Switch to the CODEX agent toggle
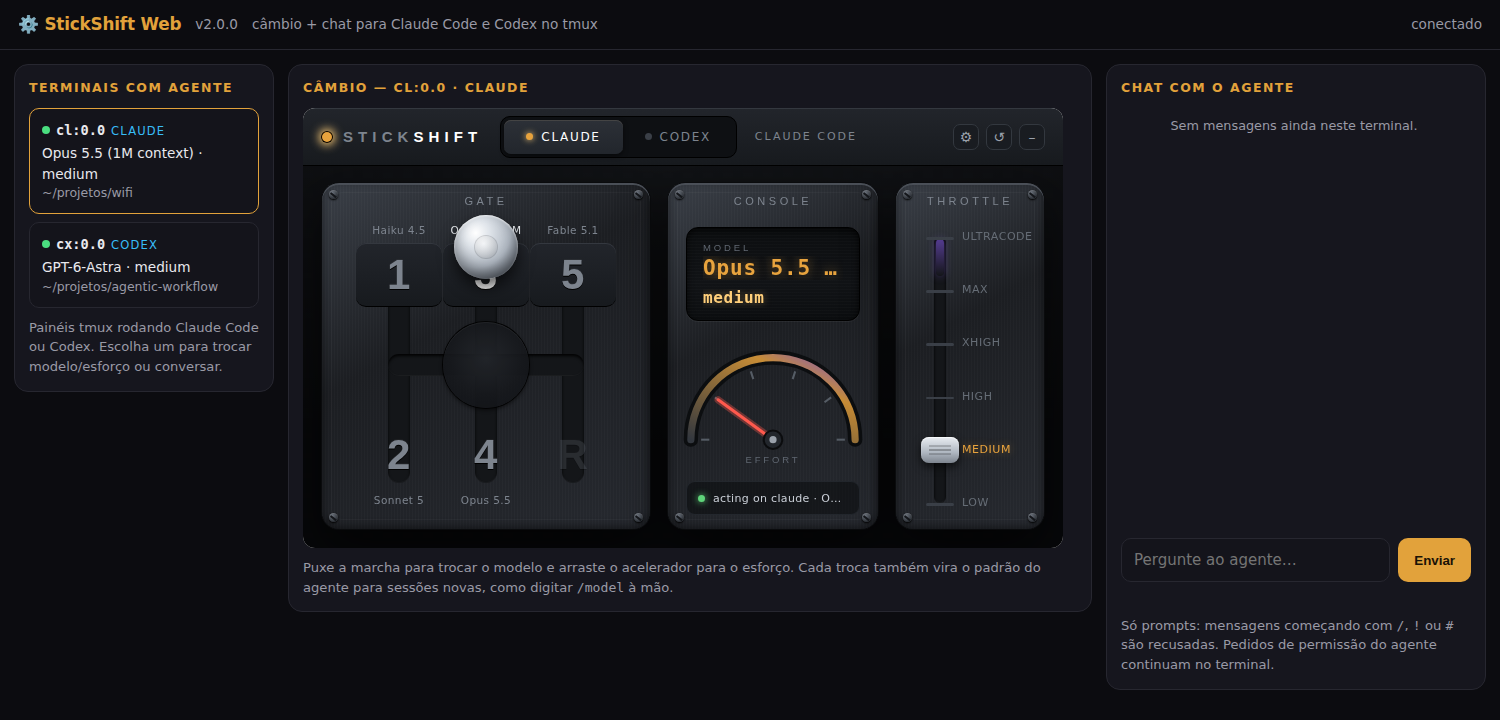 [678, 137]
